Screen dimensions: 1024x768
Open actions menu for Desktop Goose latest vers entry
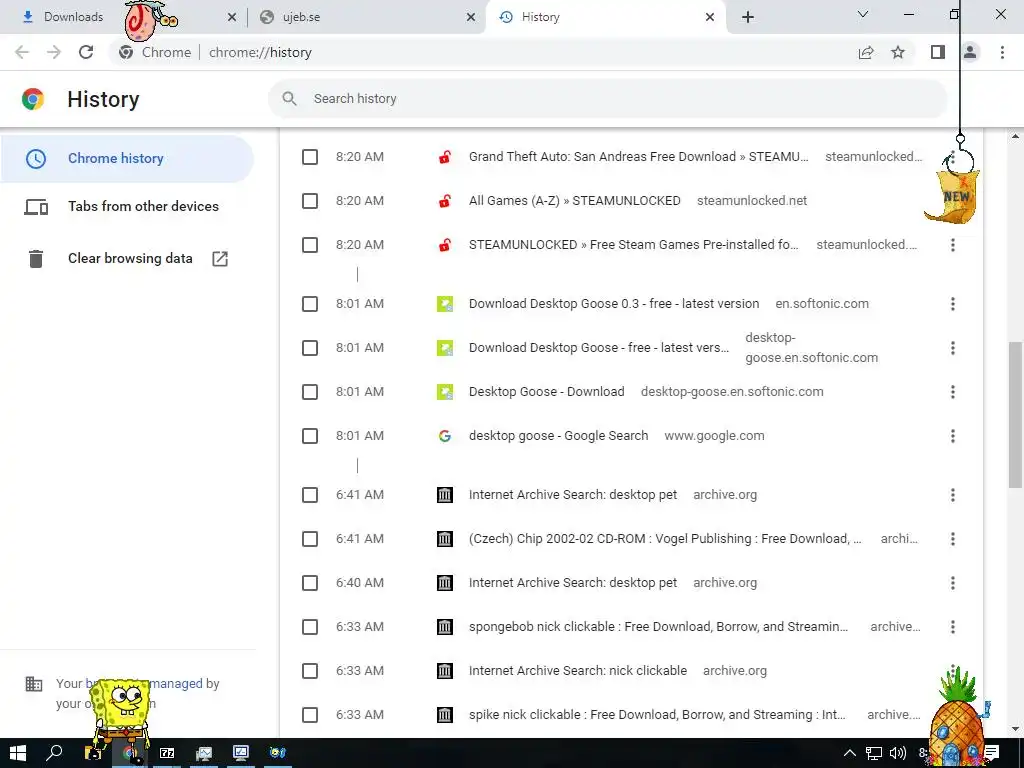(953, 347)
